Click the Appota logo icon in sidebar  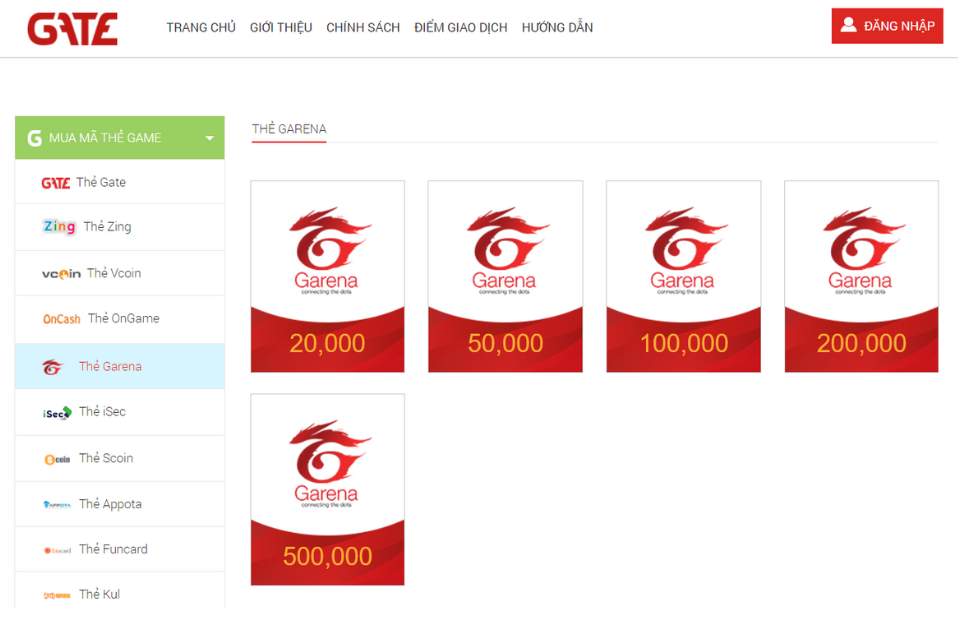[57, 505]
